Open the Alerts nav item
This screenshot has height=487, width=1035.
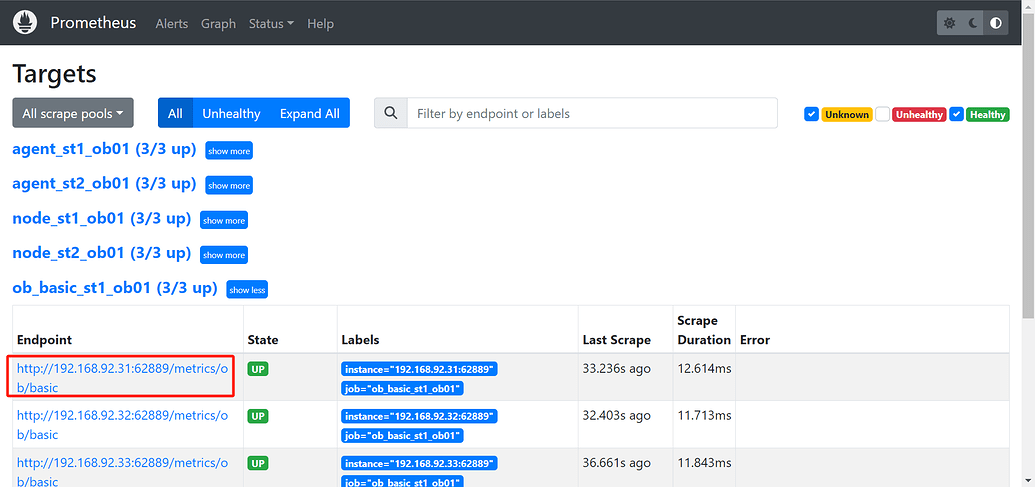[x=172, y=23]
